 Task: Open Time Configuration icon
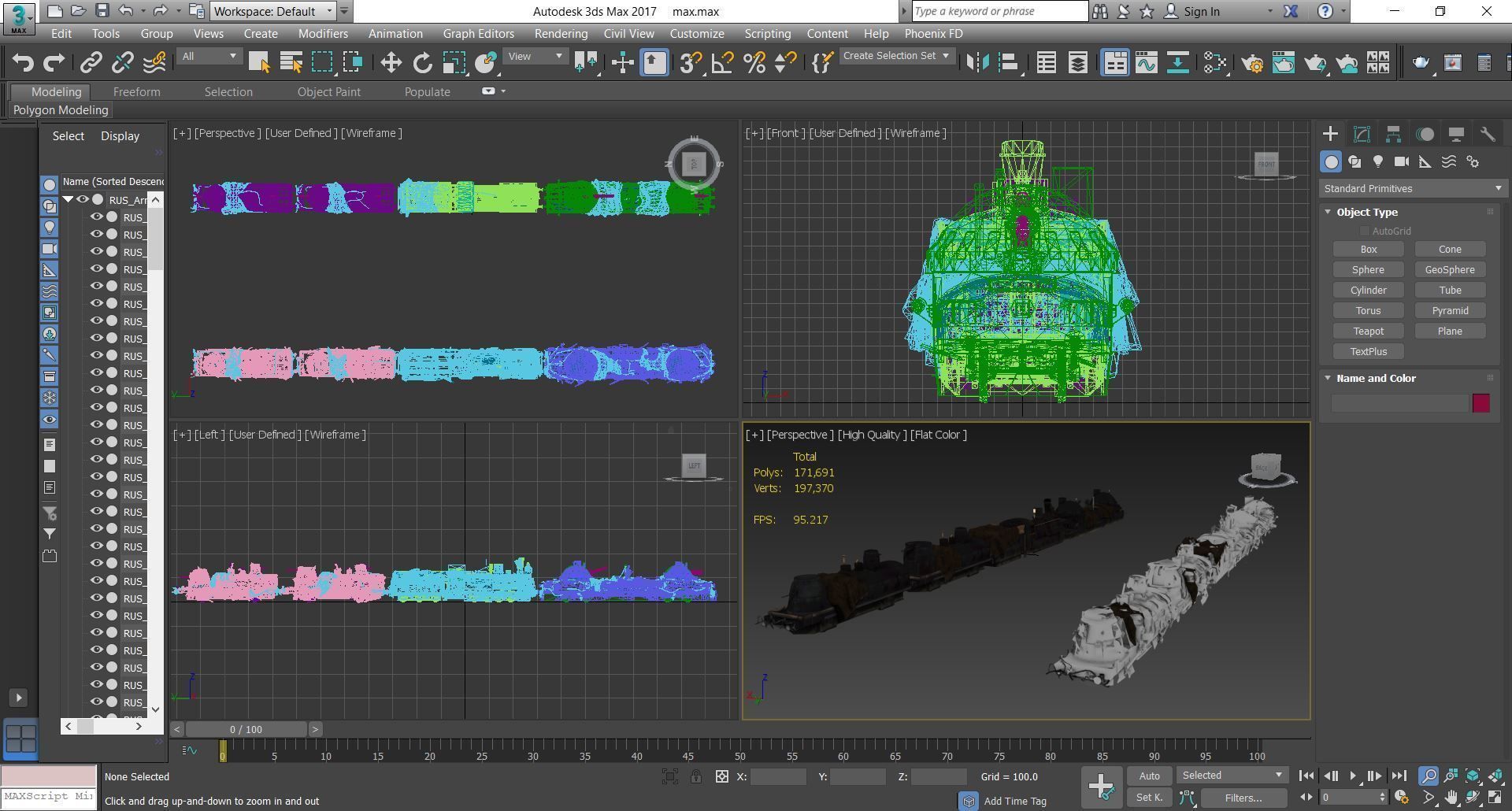[1400, 798]
